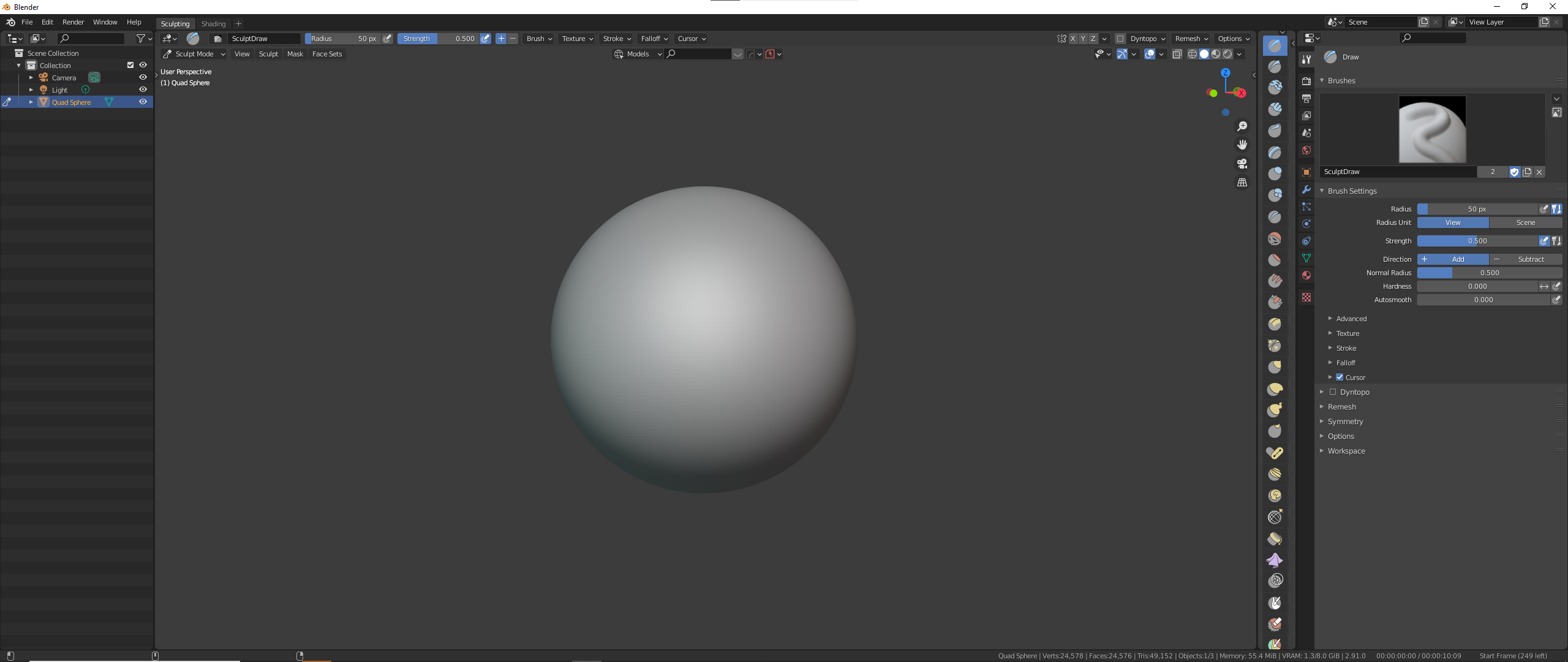Open the Remesh dropdown in header
1568x662 pixels.
click(x=1191, y=39)
